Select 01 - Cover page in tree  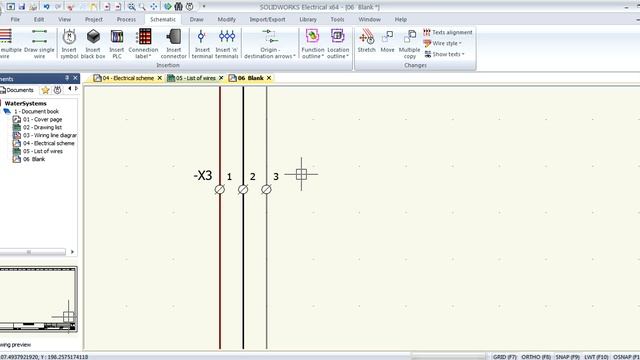coord(38,120)
